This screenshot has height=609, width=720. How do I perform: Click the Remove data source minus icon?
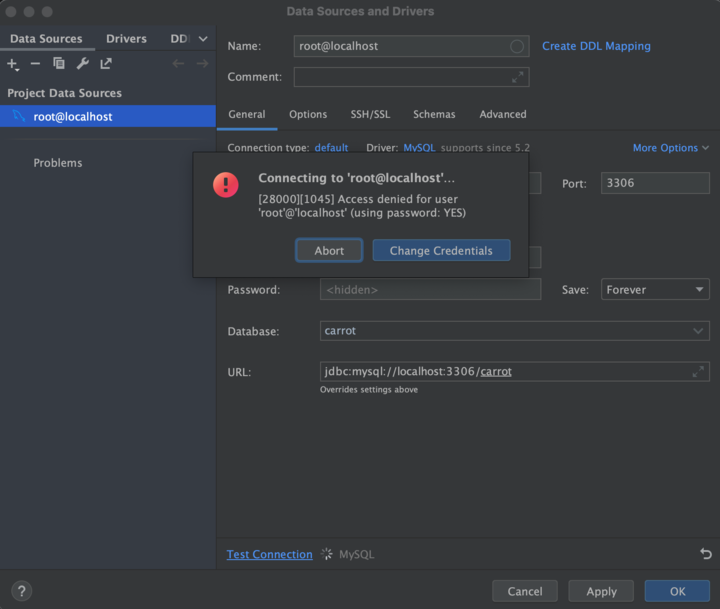pyautogui.click(x=35, y=63)
